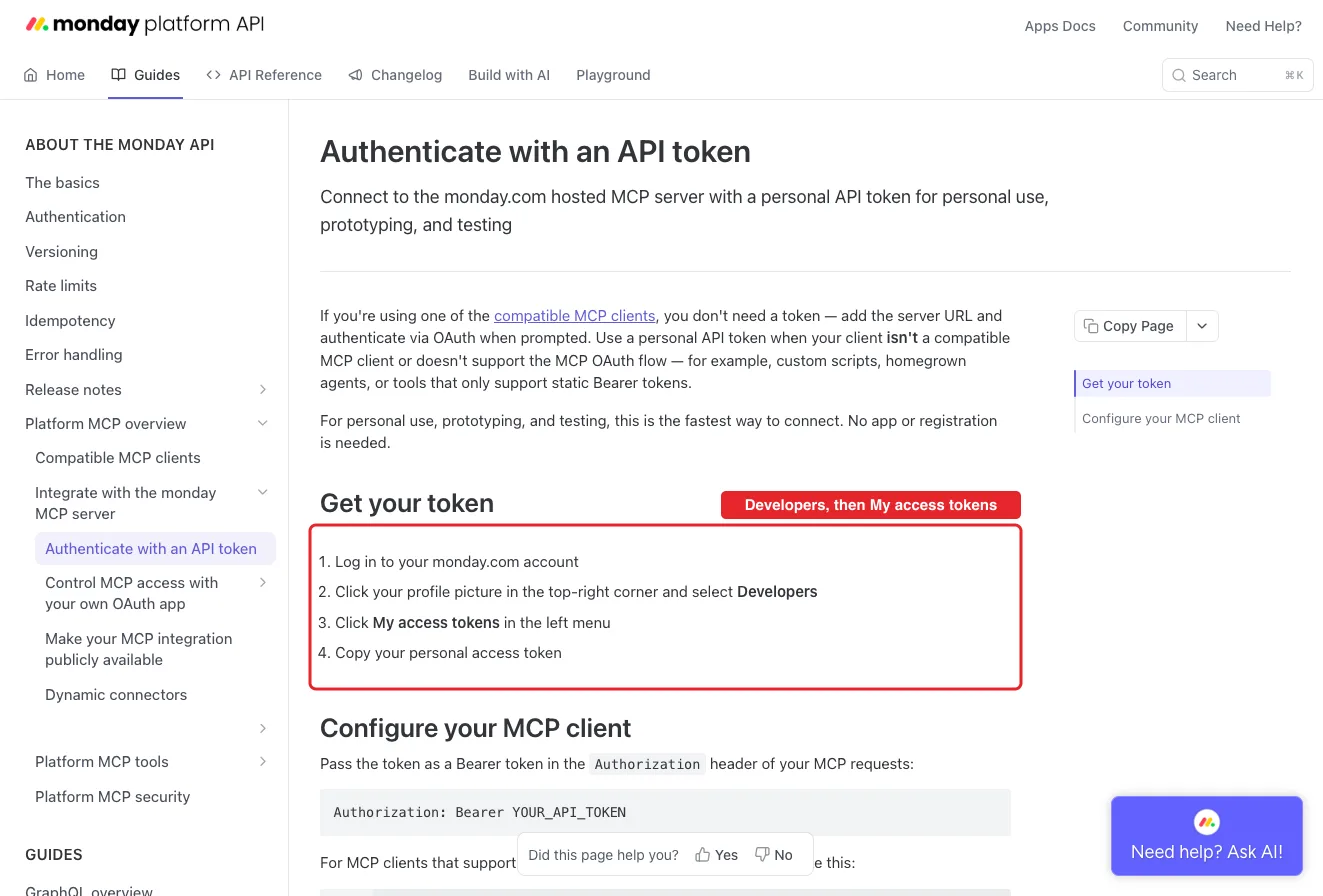The width and height of the screenshot is (1323, 896).
Task: Open the Versioning sidebar page
Action: click(61, 251)
